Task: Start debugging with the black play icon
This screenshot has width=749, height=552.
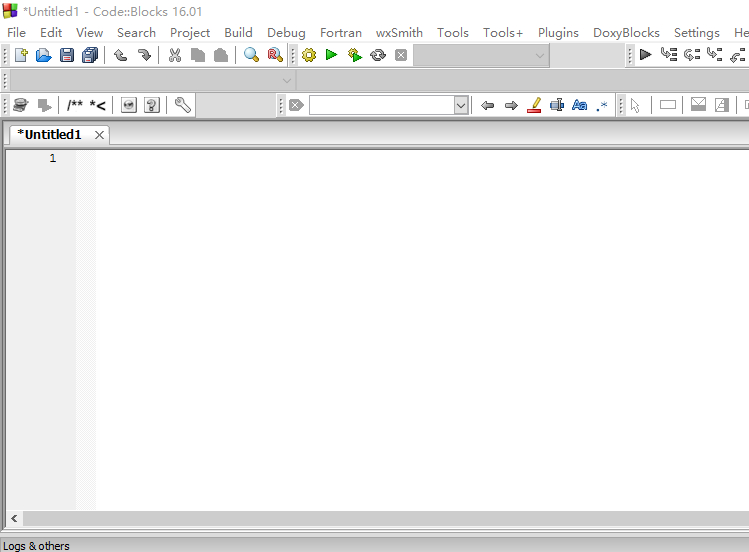Action: tap(645, 55)
